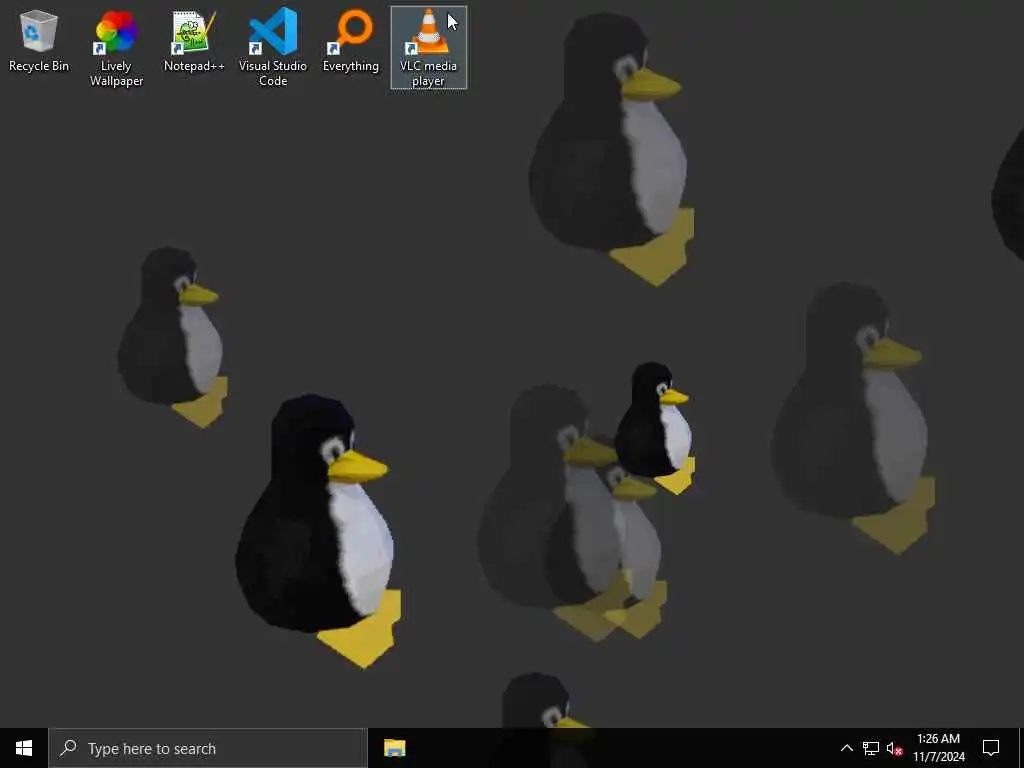
Task: Open the network status tray icon
Action: pos(871,748)
